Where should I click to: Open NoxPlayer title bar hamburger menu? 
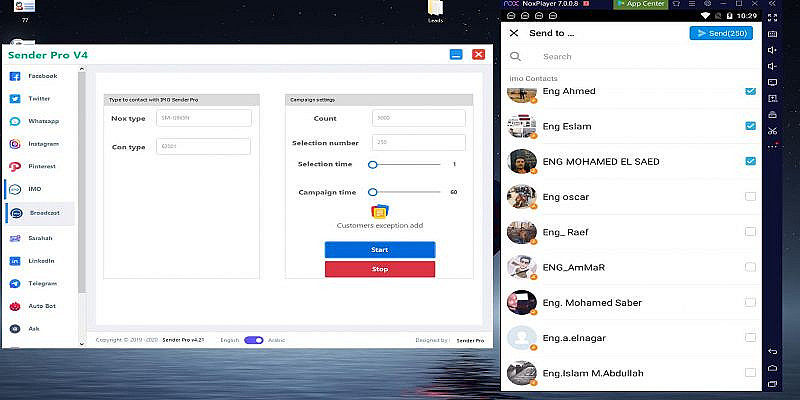point(691,4)
